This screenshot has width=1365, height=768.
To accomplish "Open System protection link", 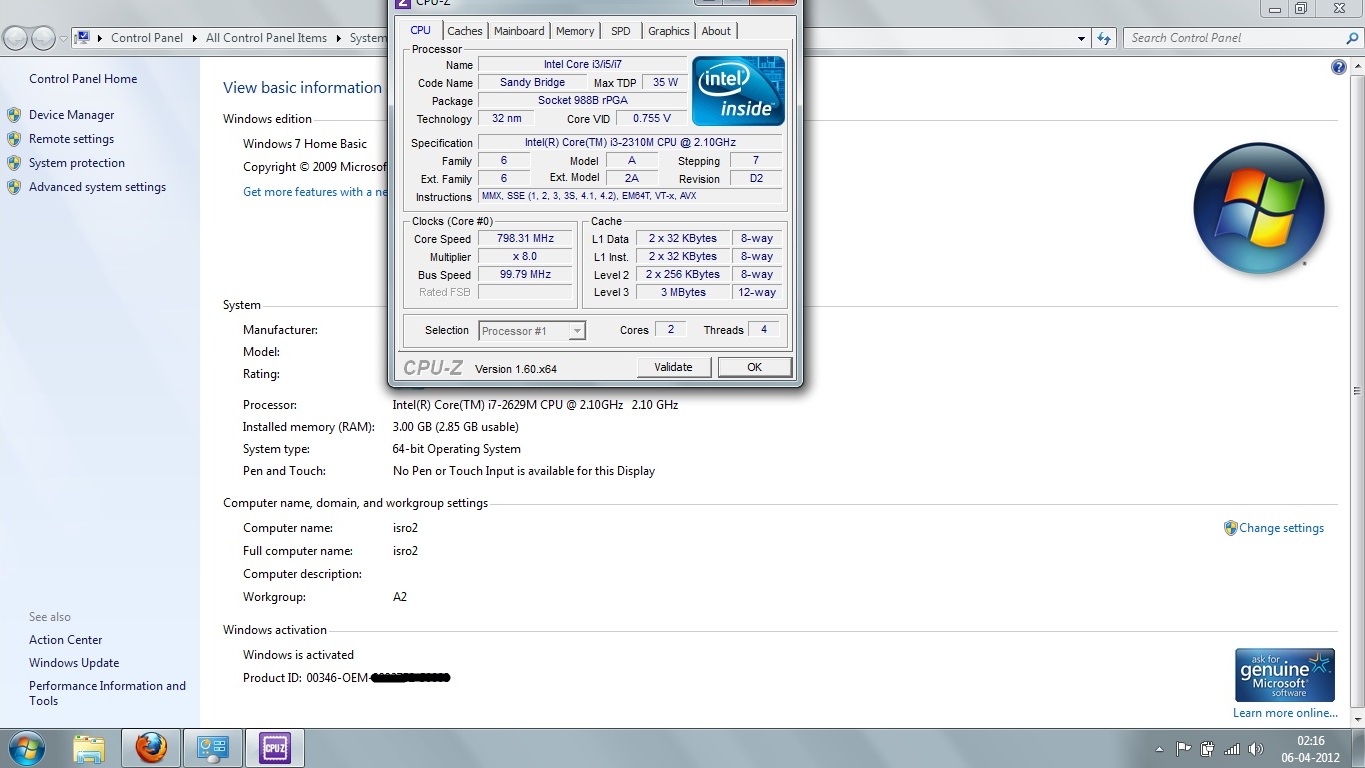I will click(77, 163).
